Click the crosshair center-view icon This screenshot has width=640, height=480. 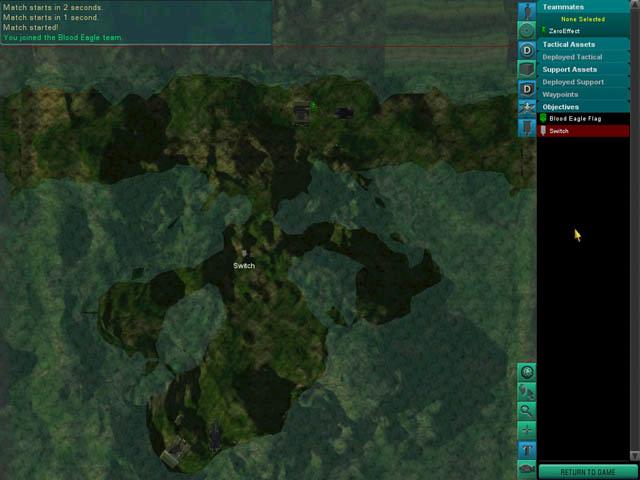(527, 430)
